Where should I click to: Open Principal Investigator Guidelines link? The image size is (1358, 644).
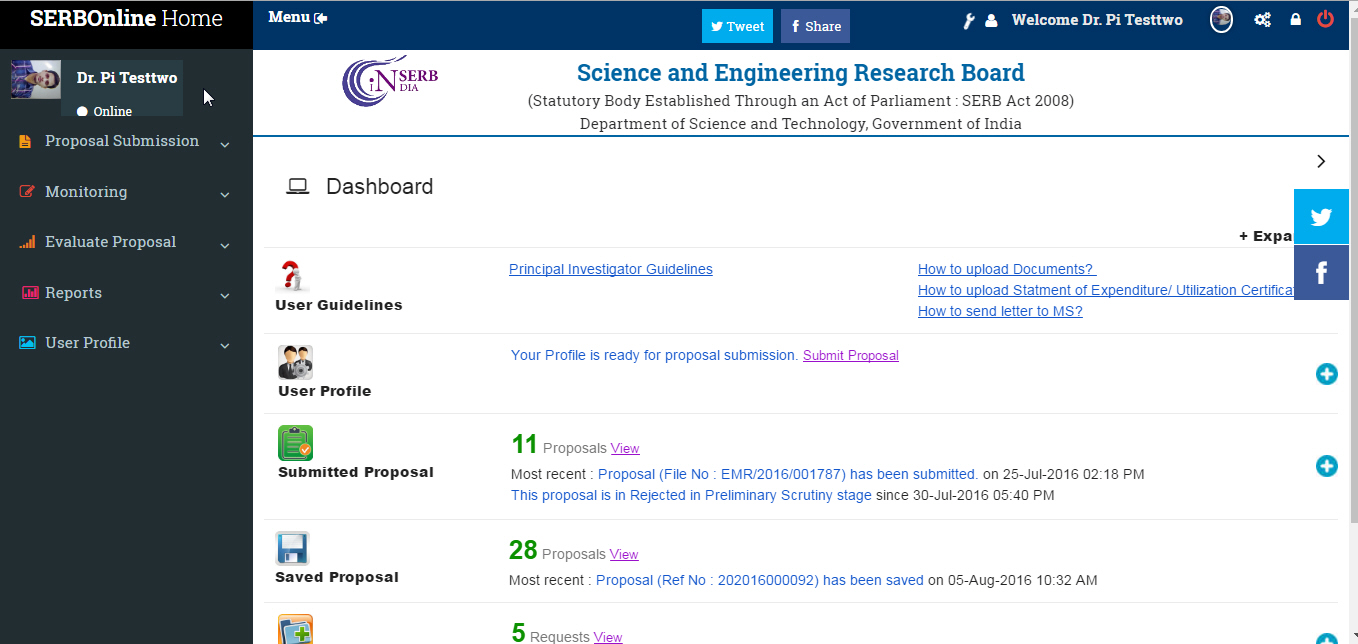610,269
